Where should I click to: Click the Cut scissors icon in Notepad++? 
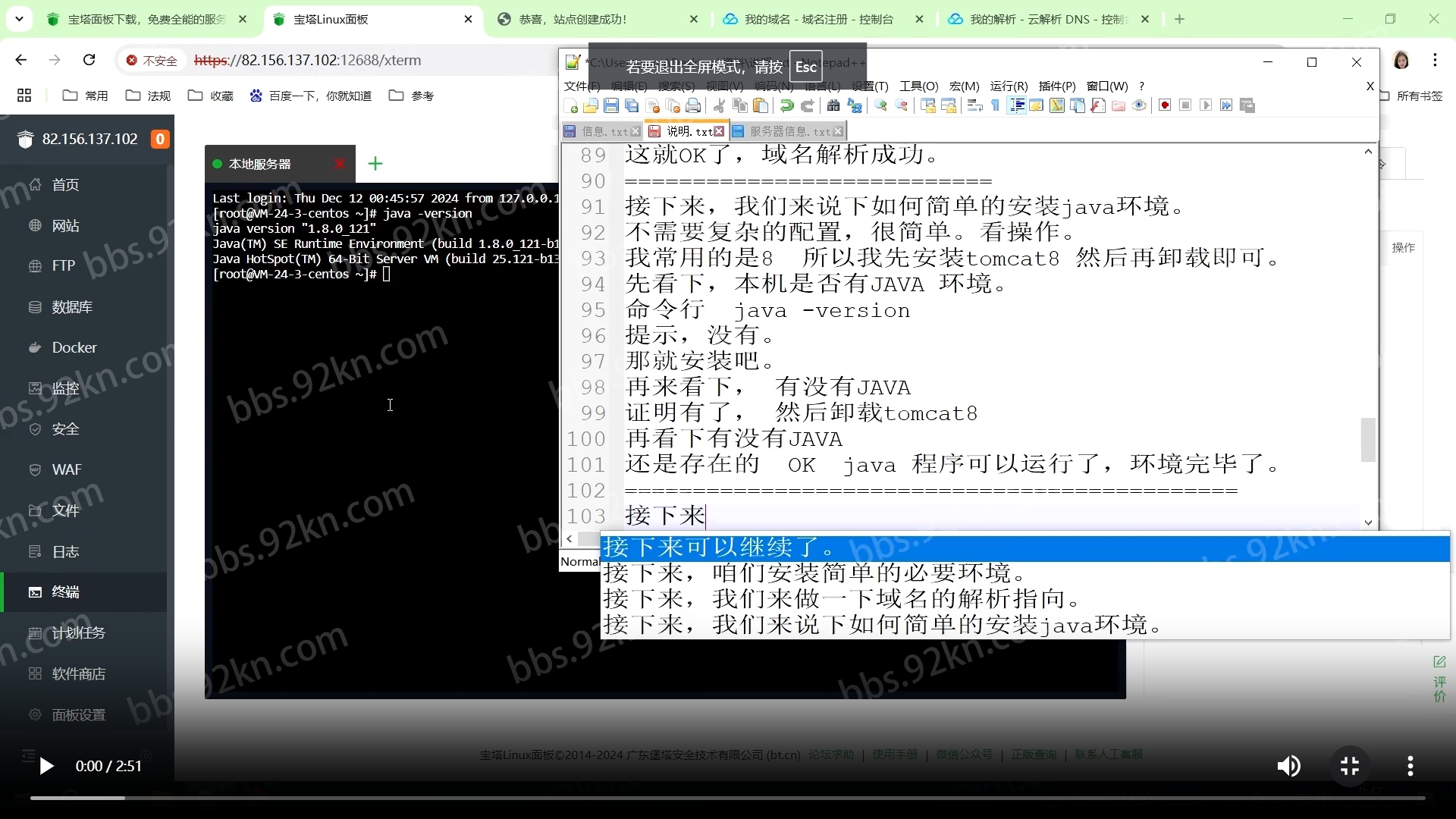click(720, 106)
